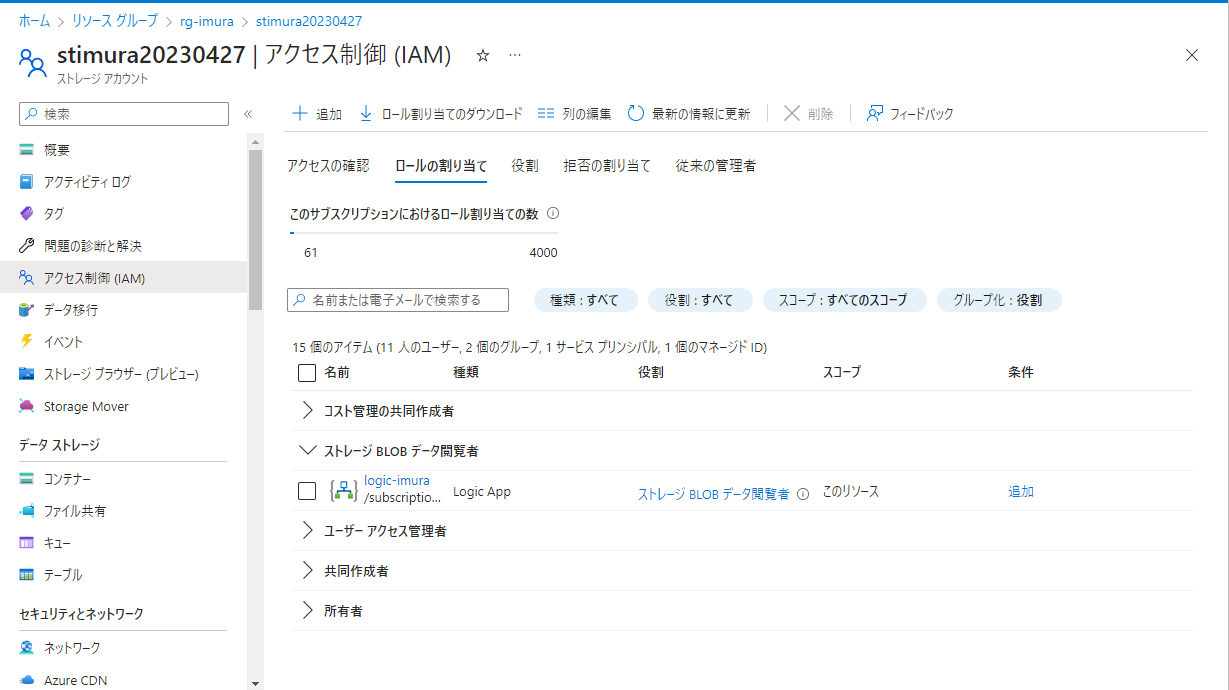Open コンテナー in data storage
The image size is (1229, 690).
tap(67, 479)
